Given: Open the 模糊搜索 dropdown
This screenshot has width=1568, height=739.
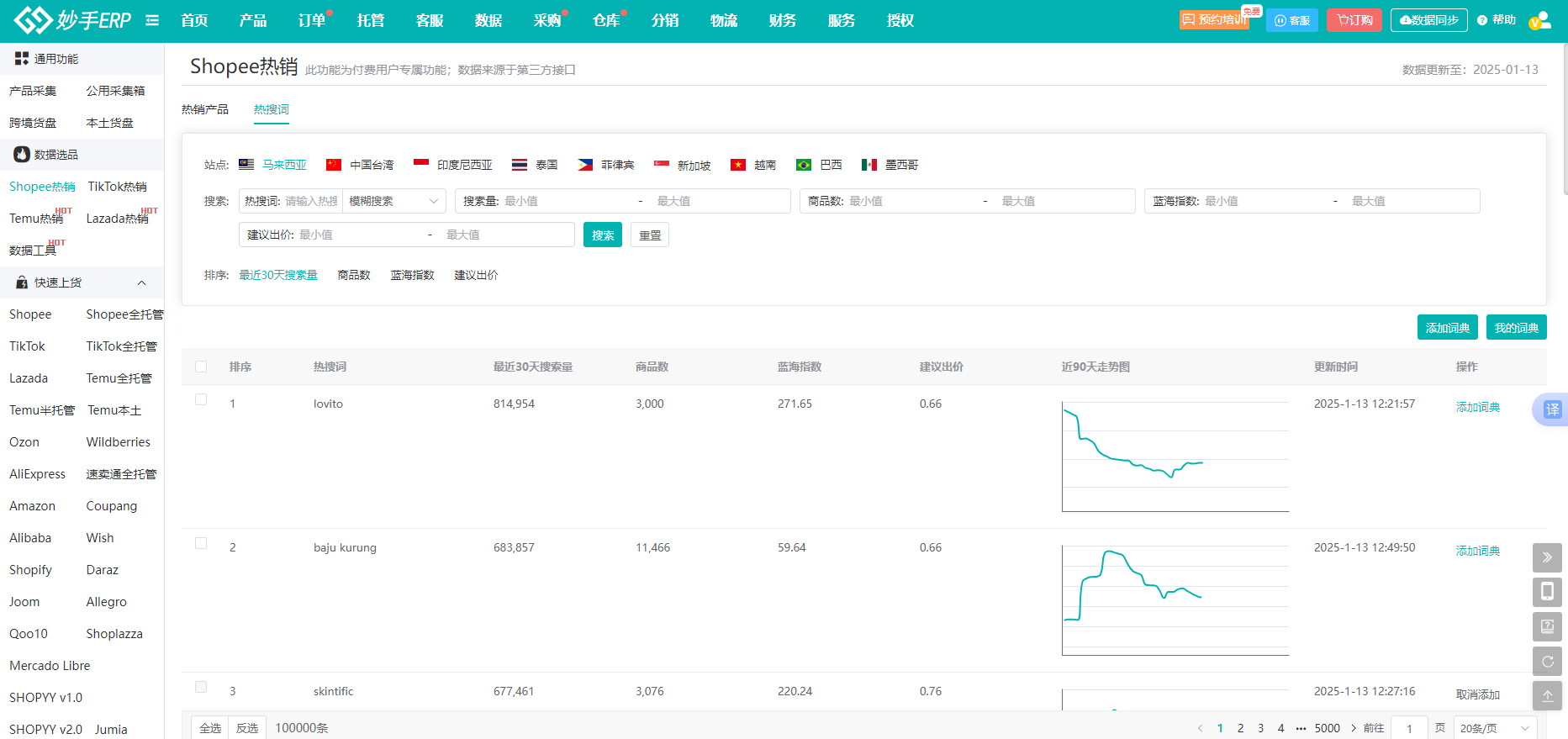Looking at the screenshot, I should click(x=394, y=201).
